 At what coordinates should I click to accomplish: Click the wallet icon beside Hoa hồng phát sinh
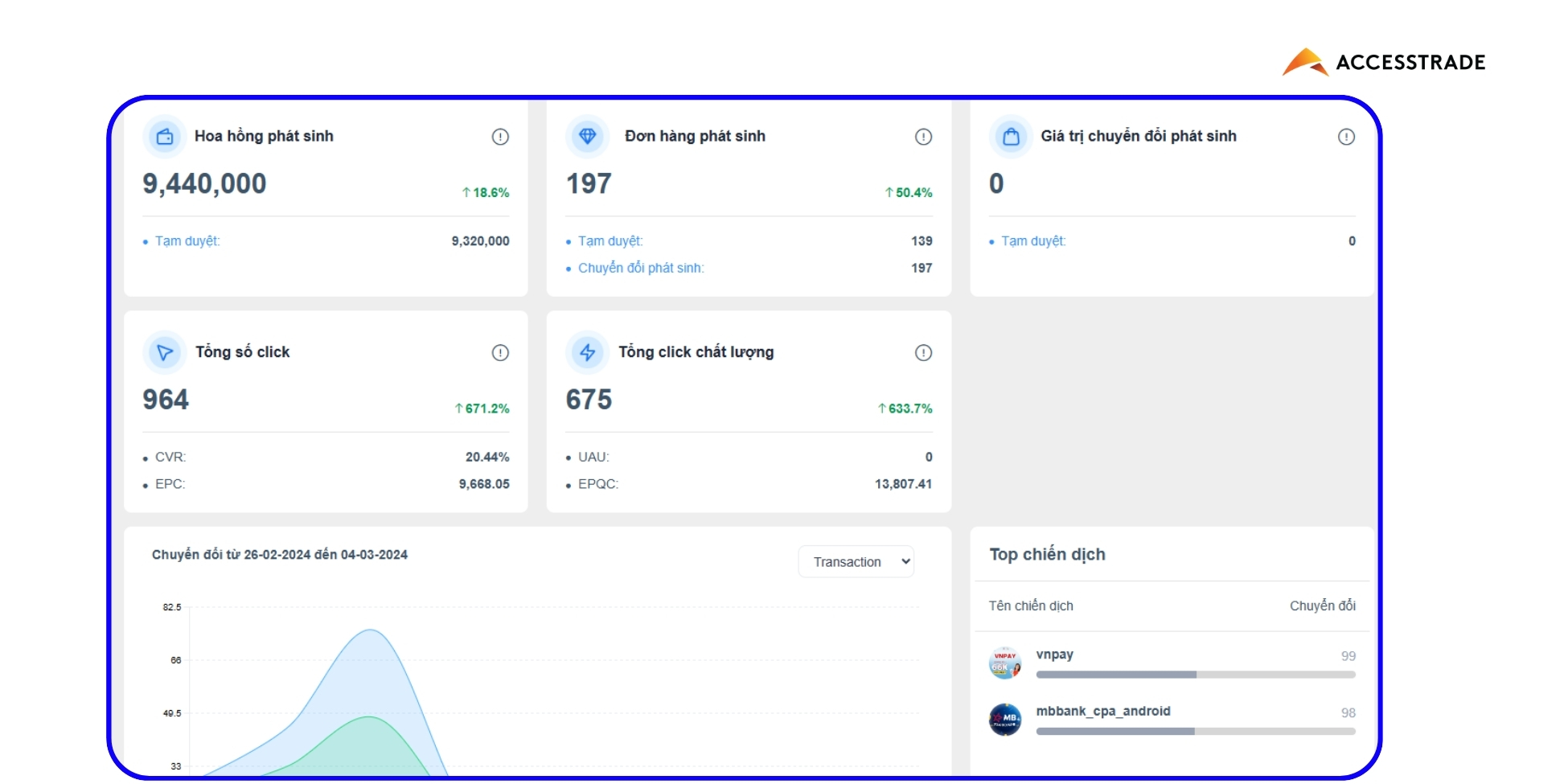(165, 137)
